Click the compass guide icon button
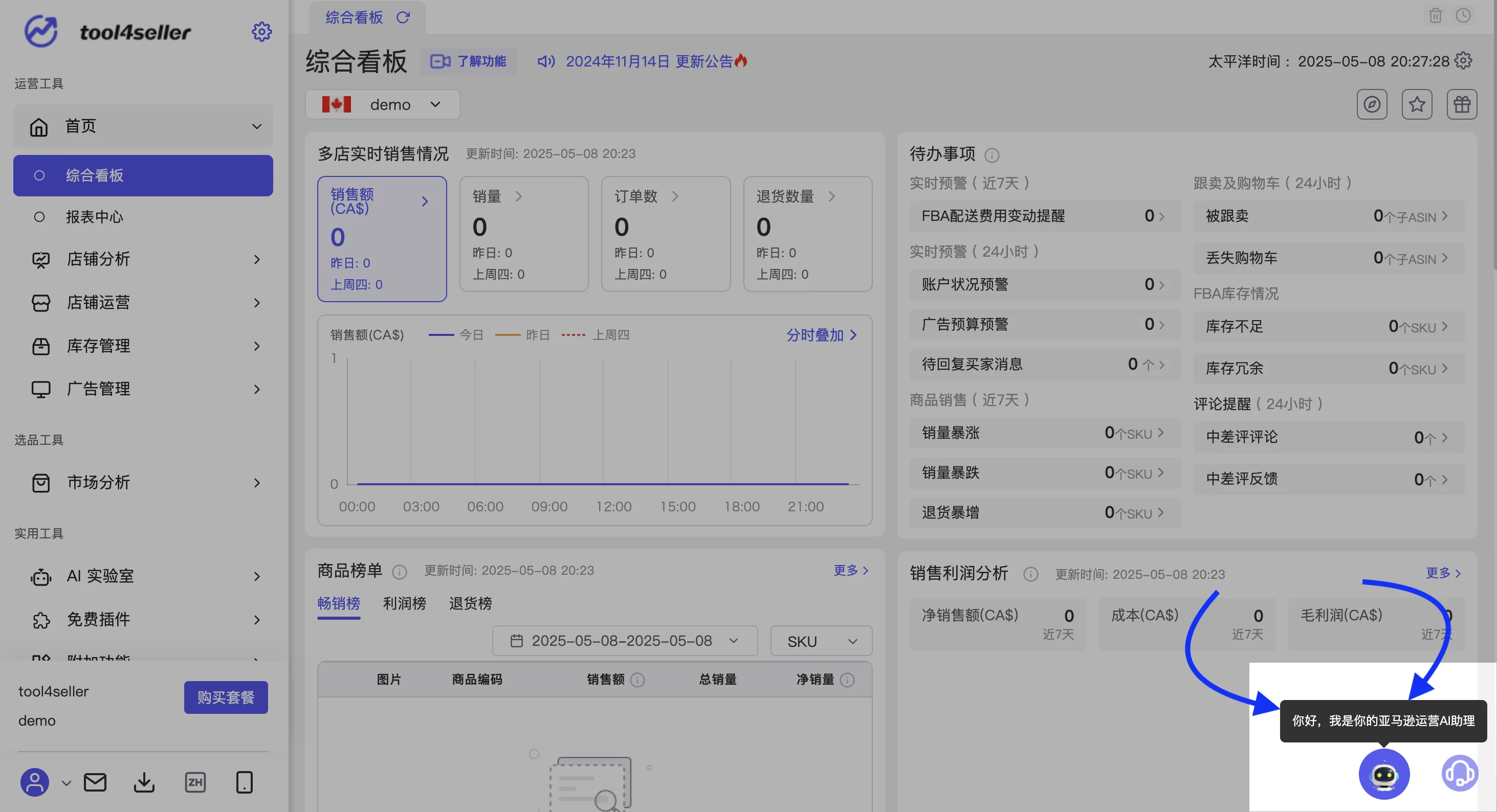Viewport: 1497px width, 812px height. (1372, 104)
